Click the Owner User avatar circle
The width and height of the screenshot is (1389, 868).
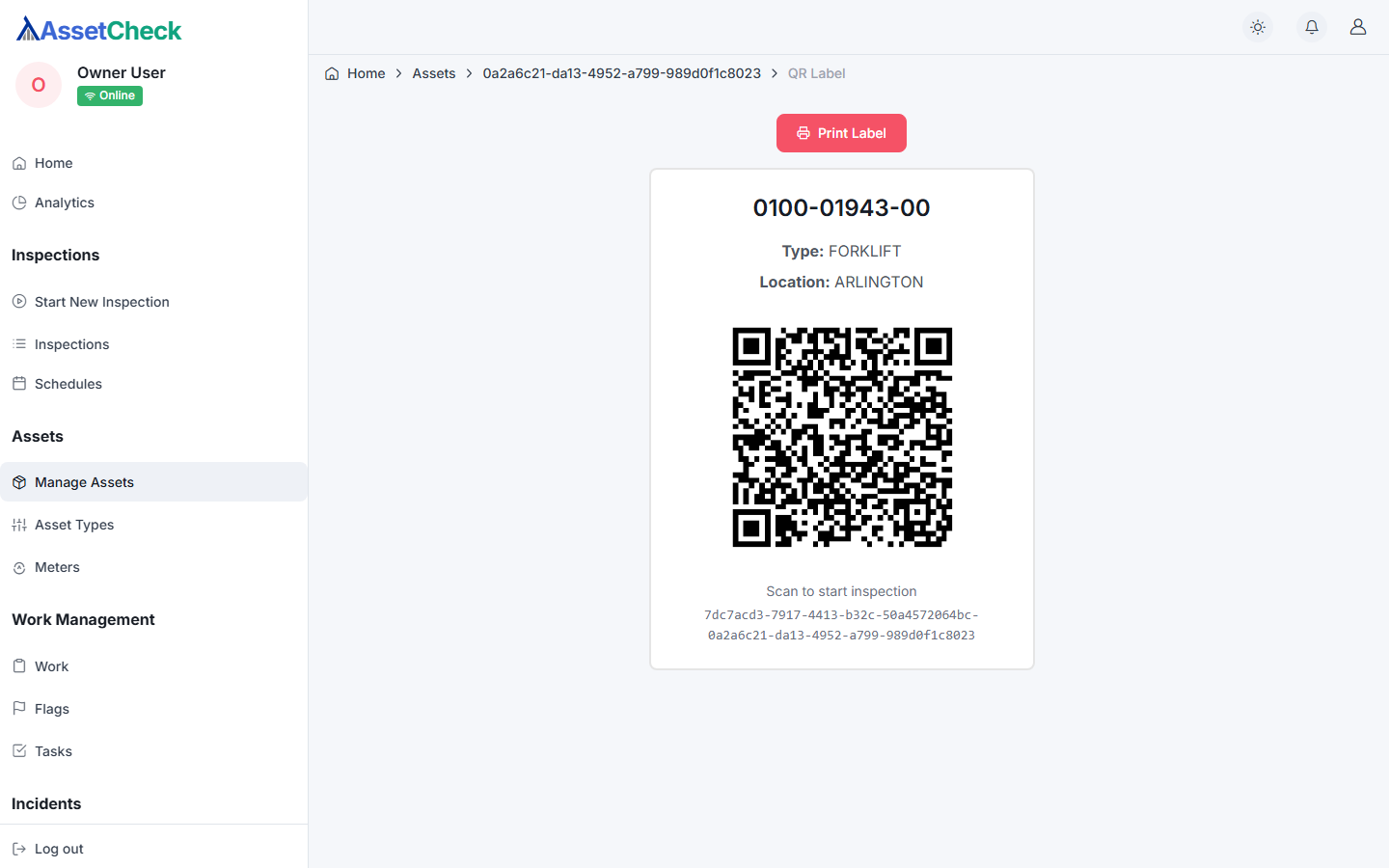tap(39, 85)
